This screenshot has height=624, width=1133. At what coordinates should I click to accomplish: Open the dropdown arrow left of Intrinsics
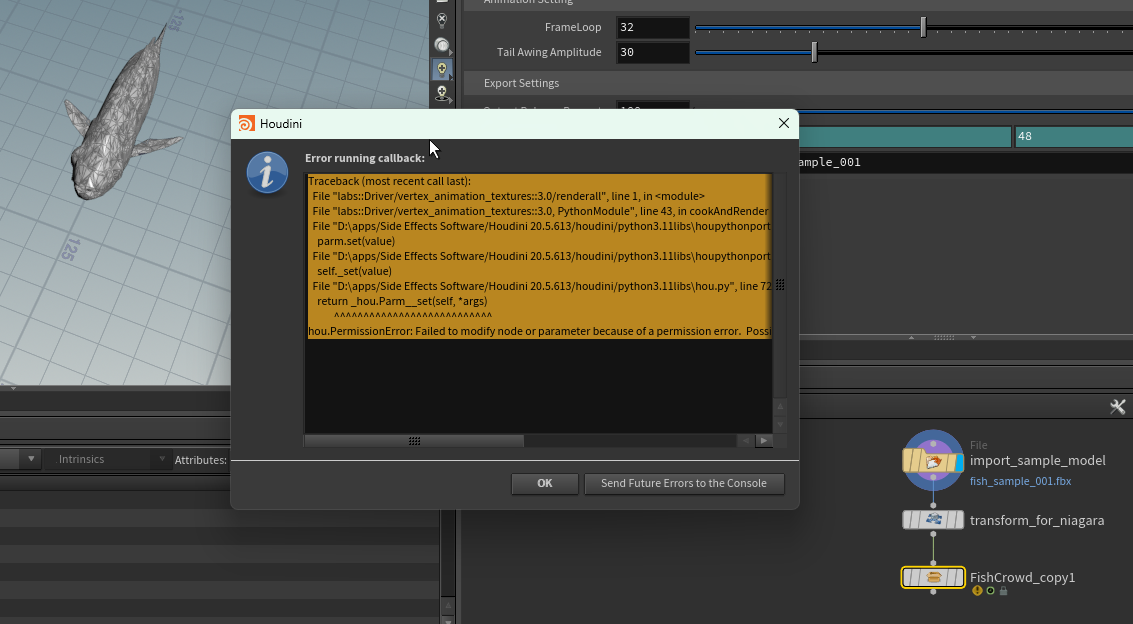31,459
